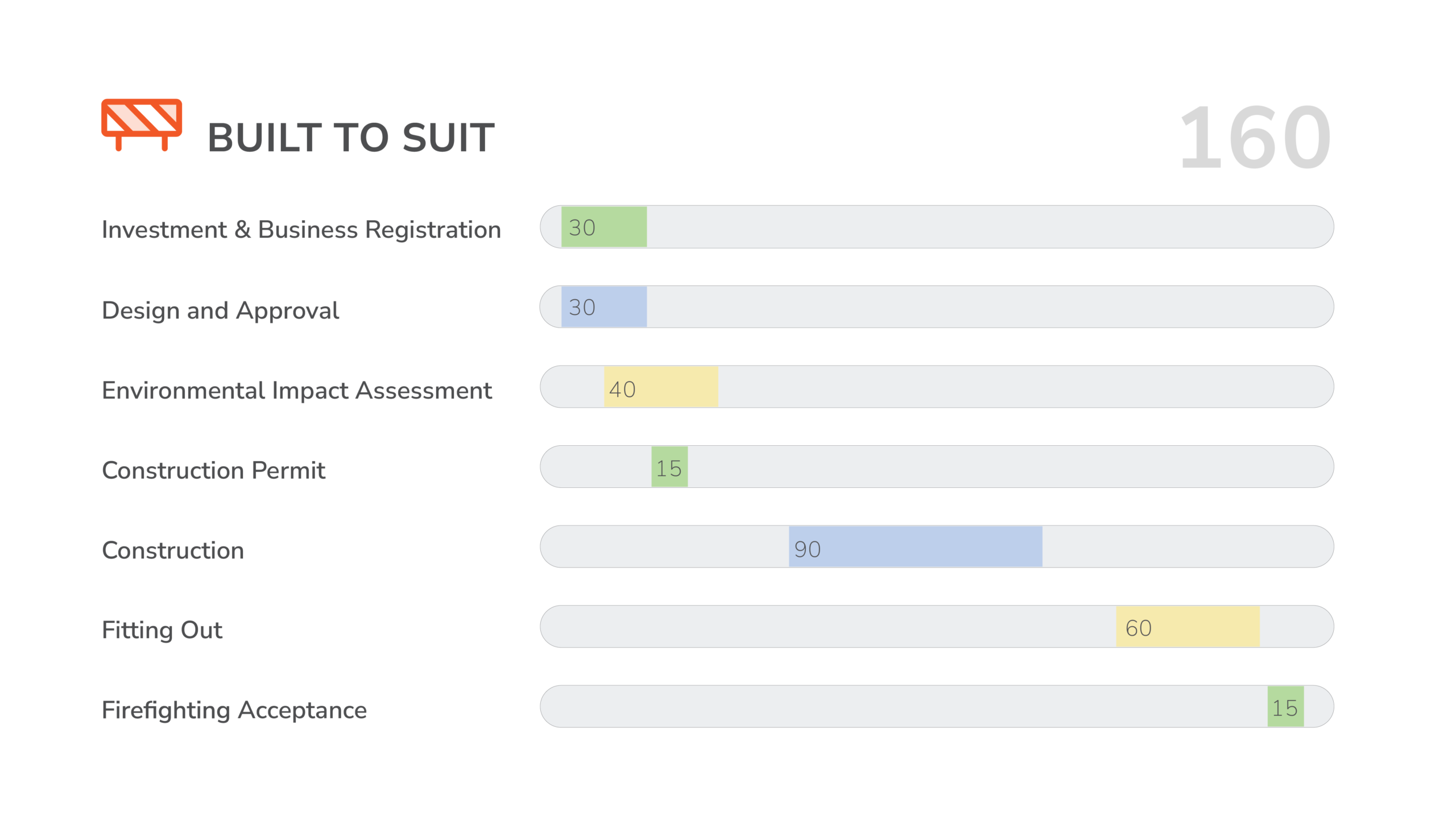The width and height of the screenshot is (1456, 828).
Task: Click the number 60 in the Fitting Out bar
Action: (x=1138, y=628)
